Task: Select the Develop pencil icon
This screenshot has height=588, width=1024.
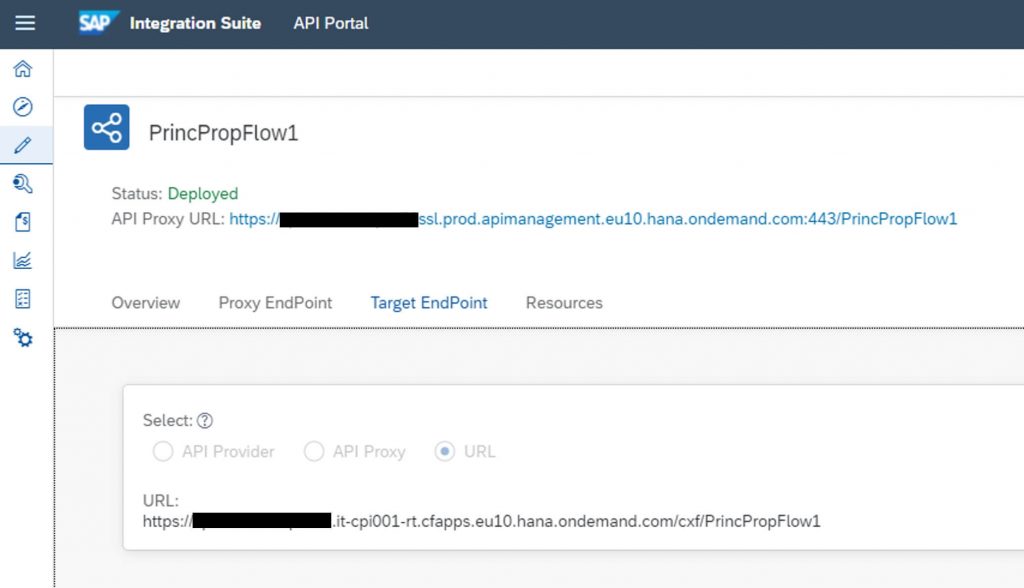Action: click(23, 145)
